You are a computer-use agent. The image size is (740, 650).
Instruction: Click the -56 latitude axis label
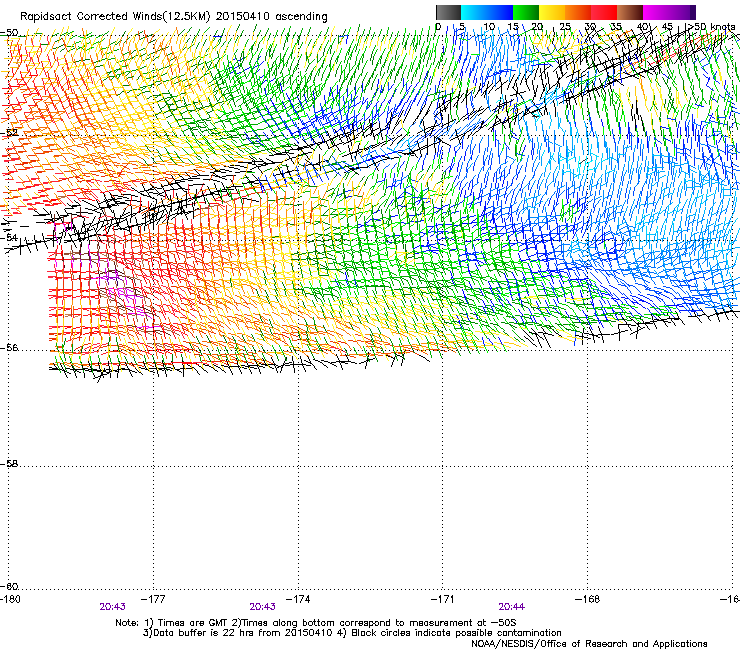9,348
